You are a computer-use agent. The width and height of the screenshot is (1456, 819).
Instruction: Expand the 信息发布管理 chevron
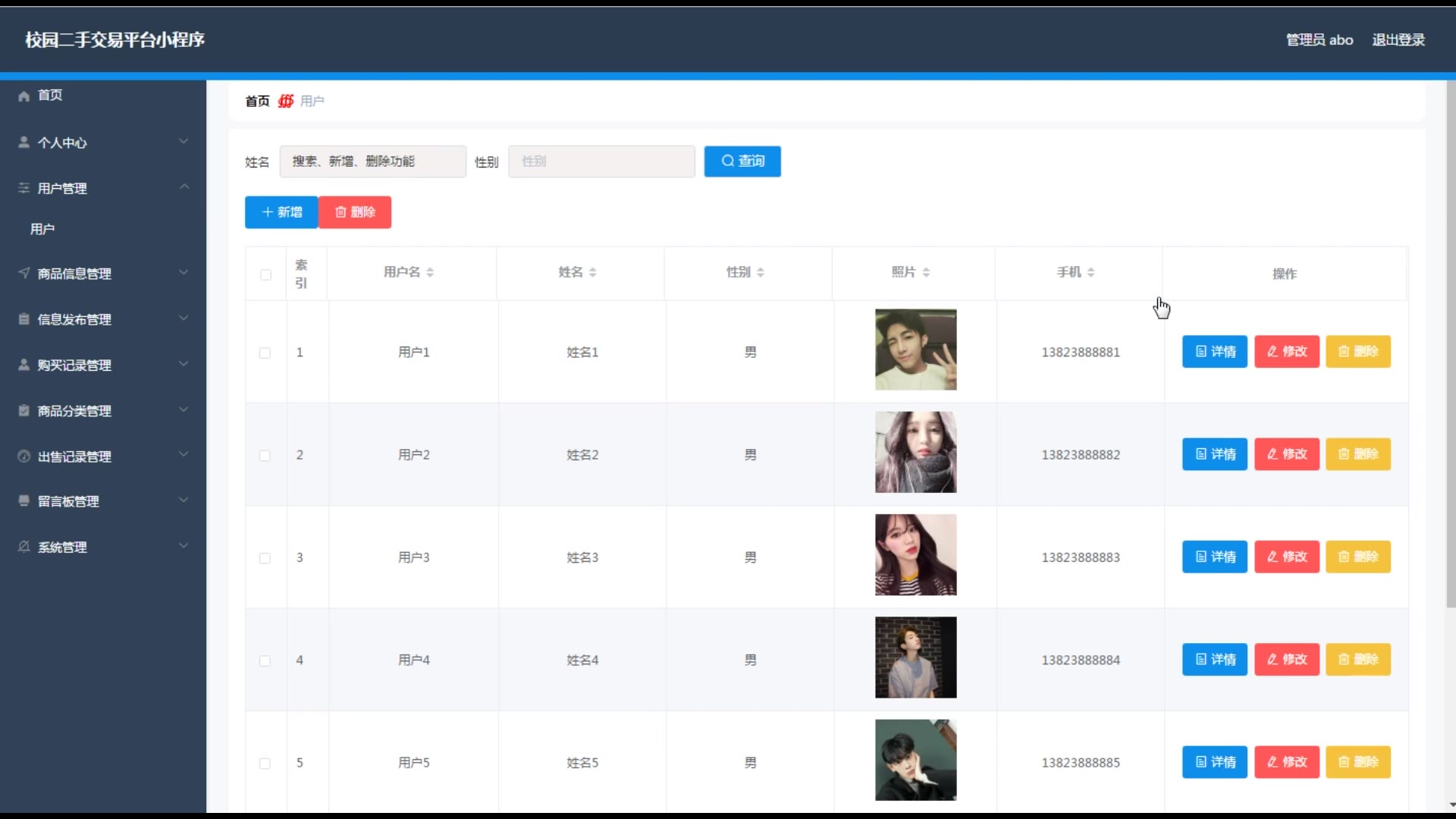pos(184,318)
